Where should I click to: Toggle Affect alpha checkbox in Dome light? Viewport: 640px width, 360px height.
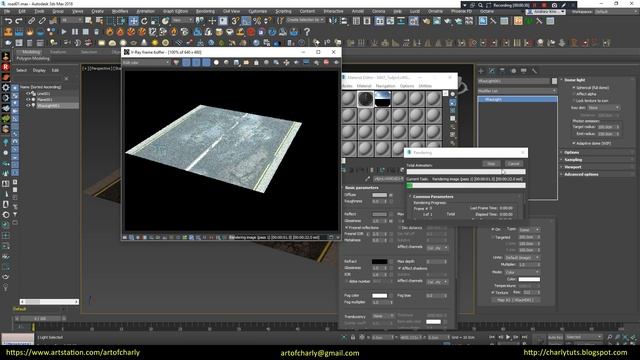[x=574, y=94]
